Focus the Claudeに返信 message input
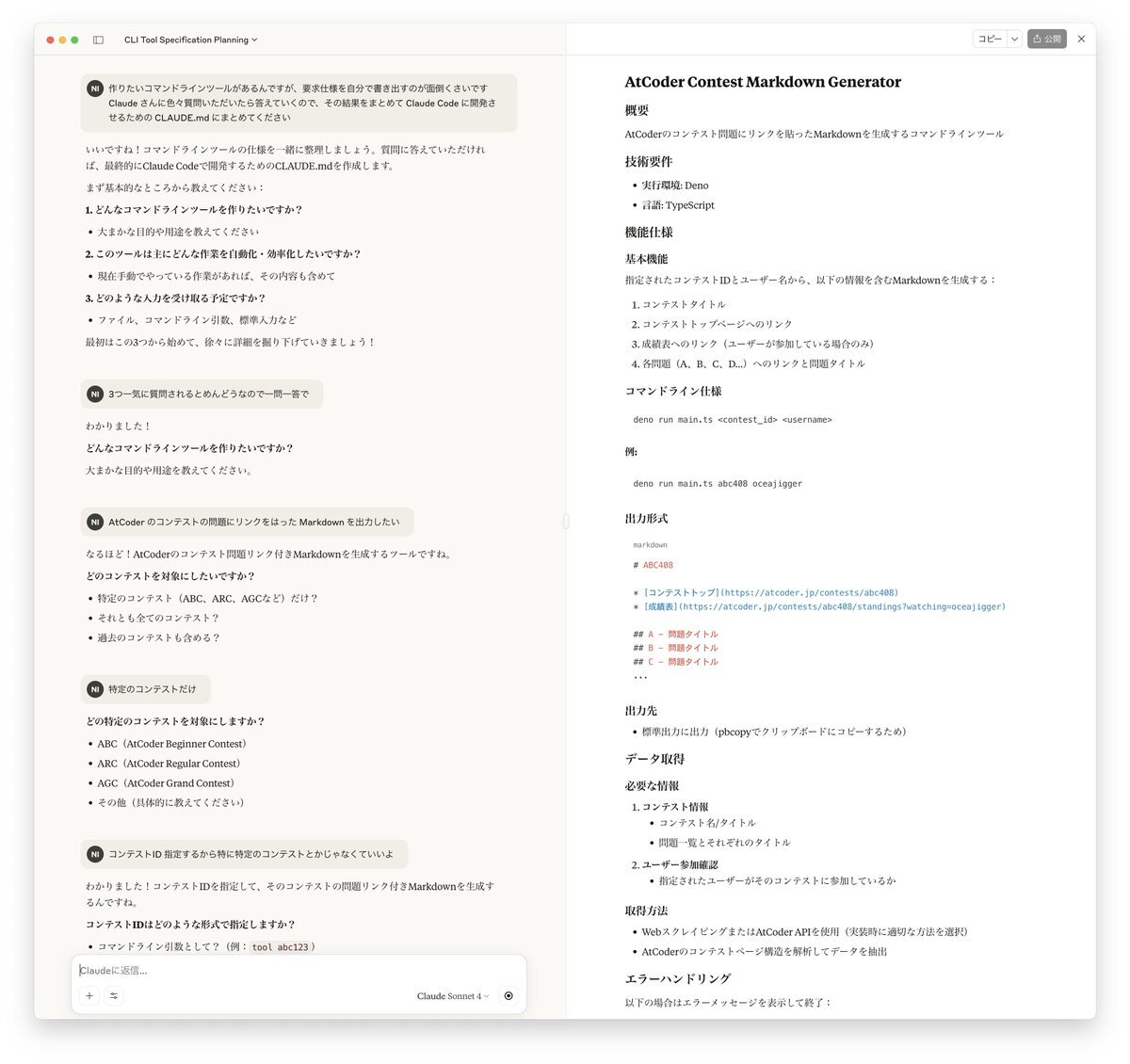Screen dimensions: 1130x1064 [299, 970]
